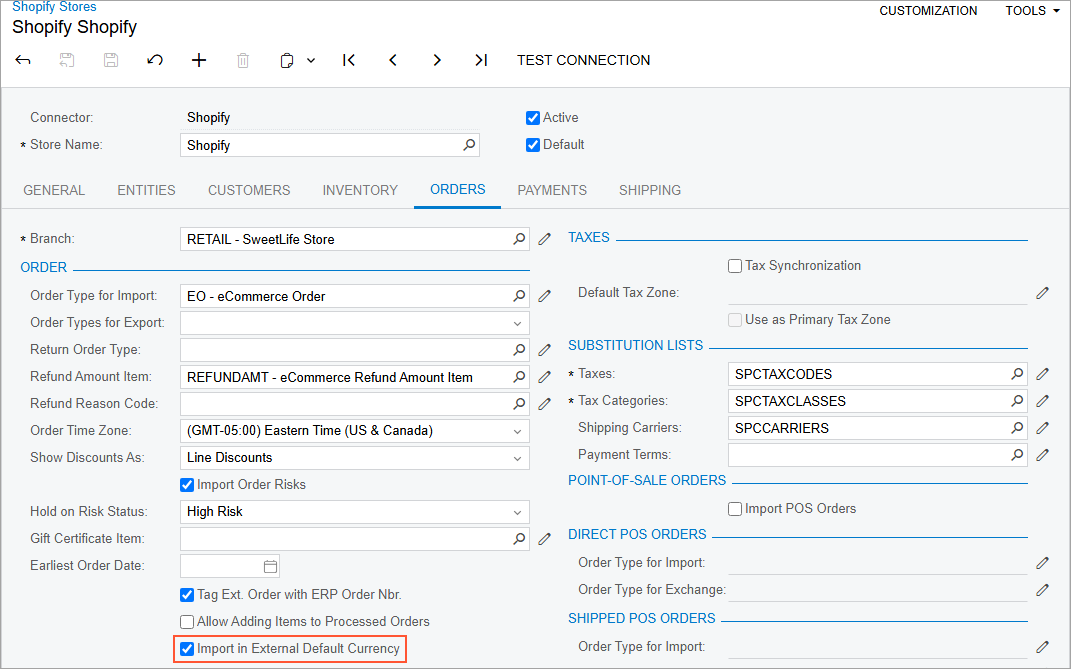Viewport: 1071px width, 669px height.
Task: Open Earliest Order Date calendar picker
Action: [270, 566]
